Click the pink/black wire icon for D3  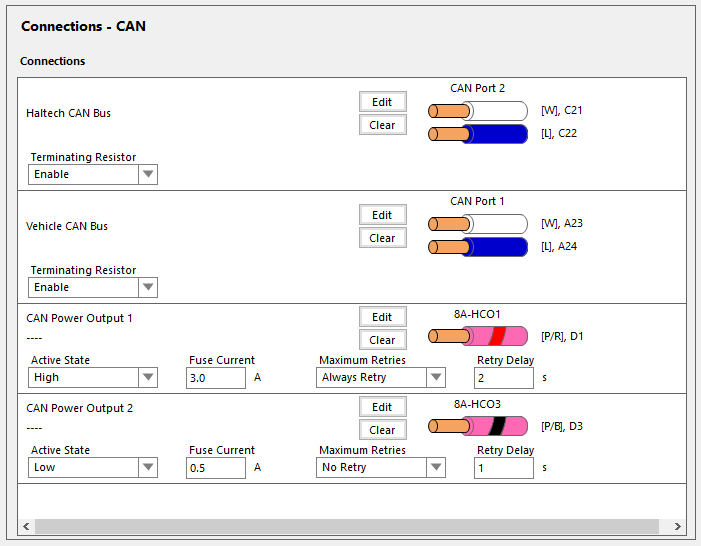click(478, 426)
